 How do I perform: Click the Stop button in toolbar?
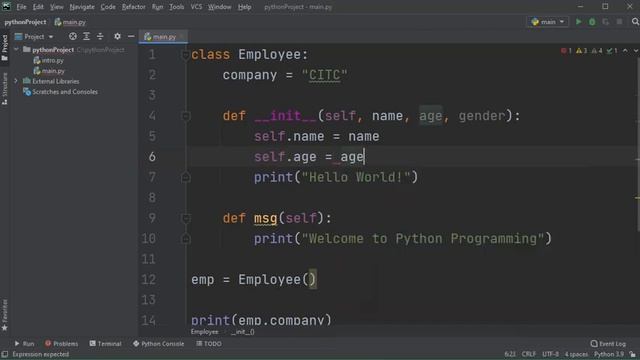619,22
